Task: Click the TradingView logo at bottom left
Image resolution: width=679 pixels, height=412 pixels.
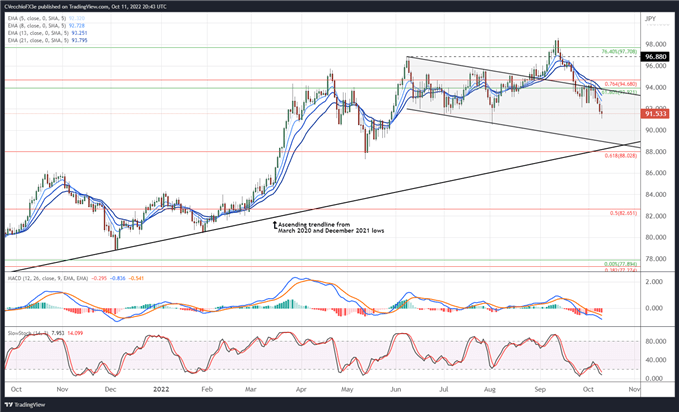Action: pos(26,405)
